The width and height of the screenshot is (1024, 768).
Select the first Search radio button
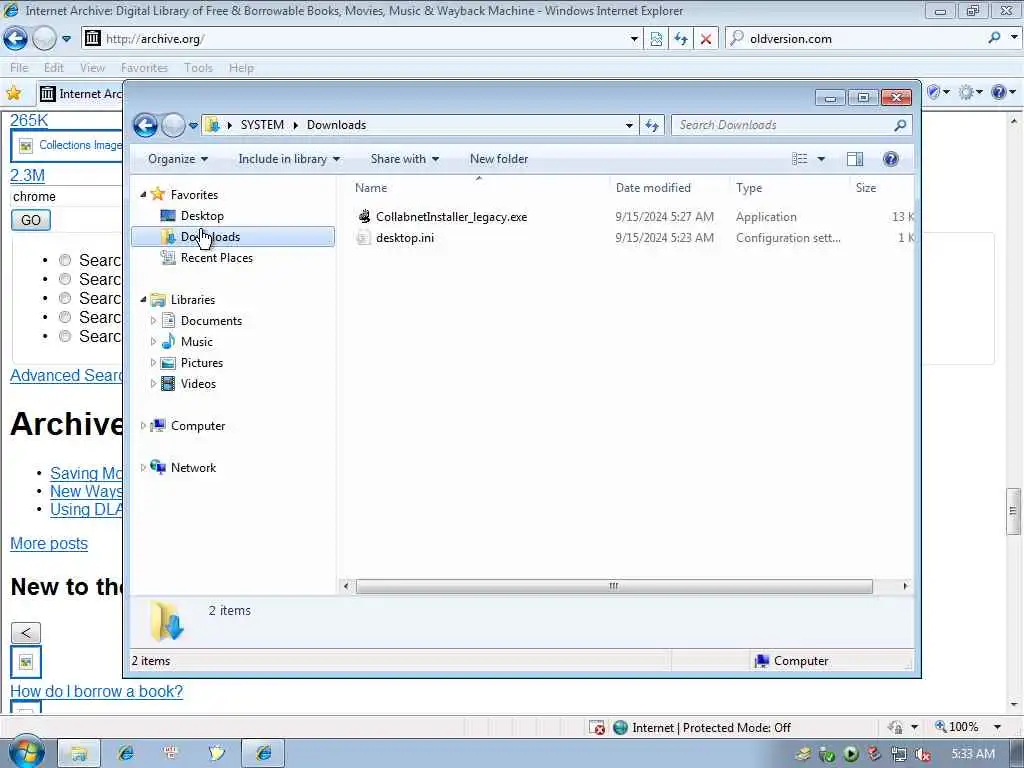coord(65,260)
